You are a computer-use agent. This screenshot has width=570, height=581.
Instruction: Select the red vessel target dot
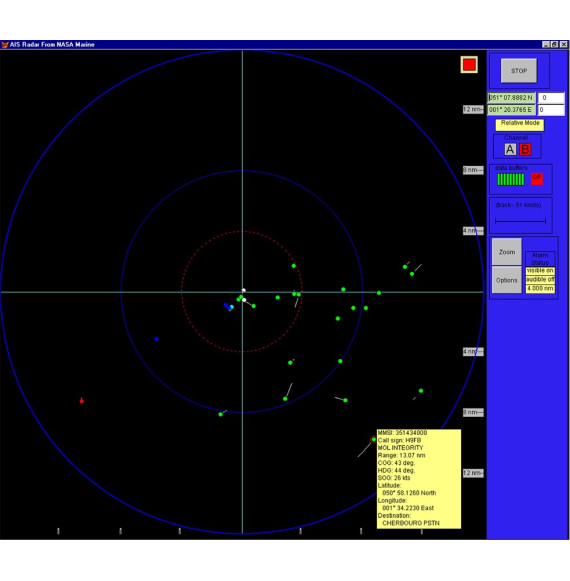[82, 401]
